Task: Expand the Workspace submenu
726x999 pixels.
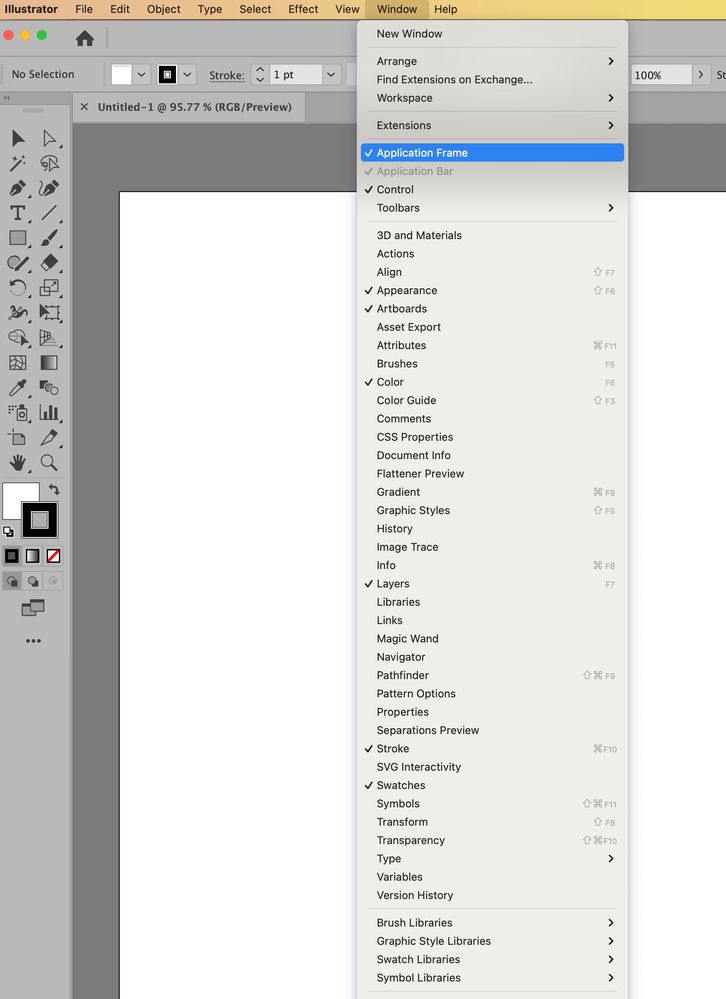Action: [x=492, y=97]
